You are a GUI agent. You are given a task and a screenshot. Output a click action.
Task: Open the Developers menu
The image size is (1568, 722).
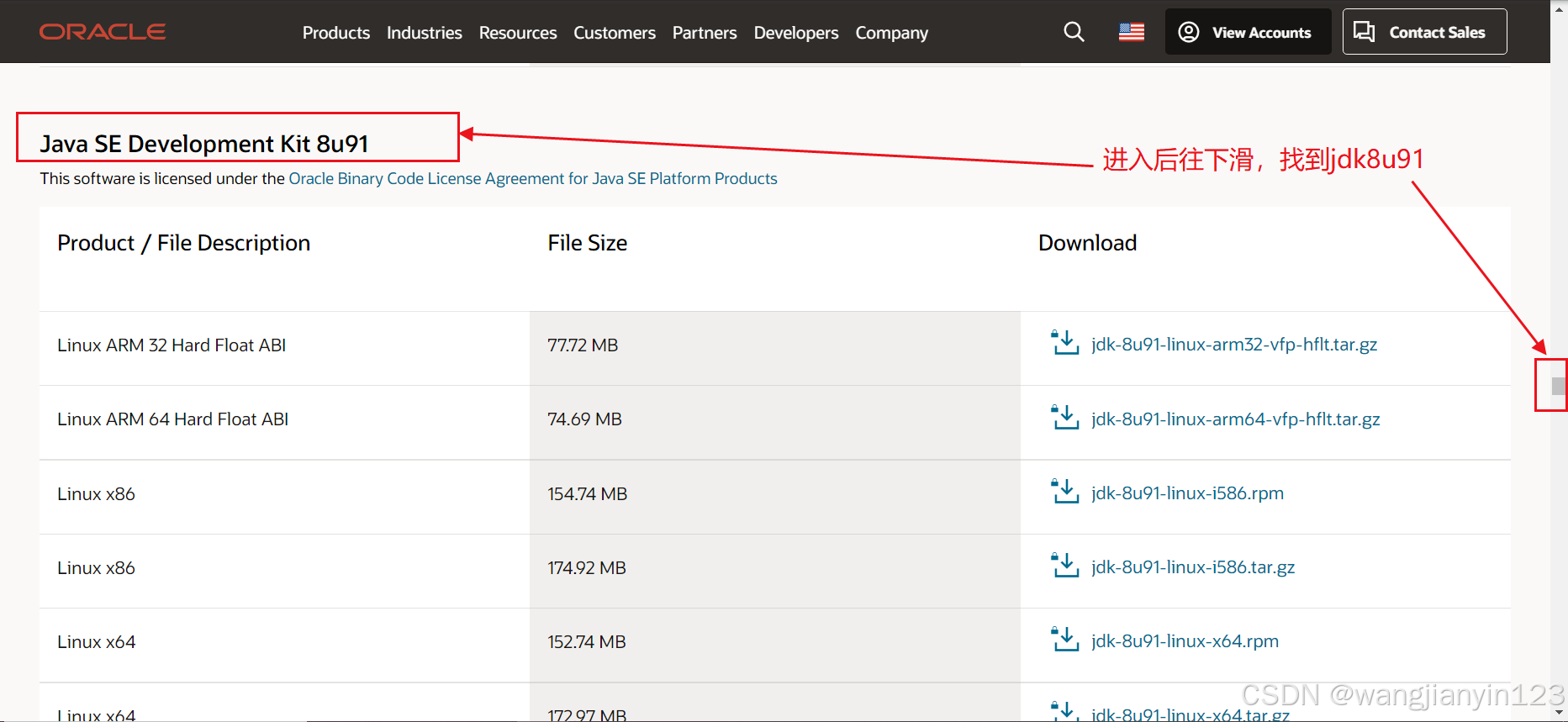point(796,33)
